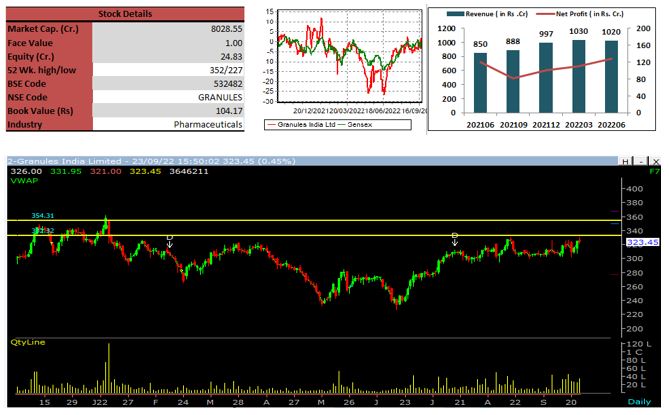This screenshot has height=415, width=669.
Task: Click the volume value 3646211
Action: (189, 171)
